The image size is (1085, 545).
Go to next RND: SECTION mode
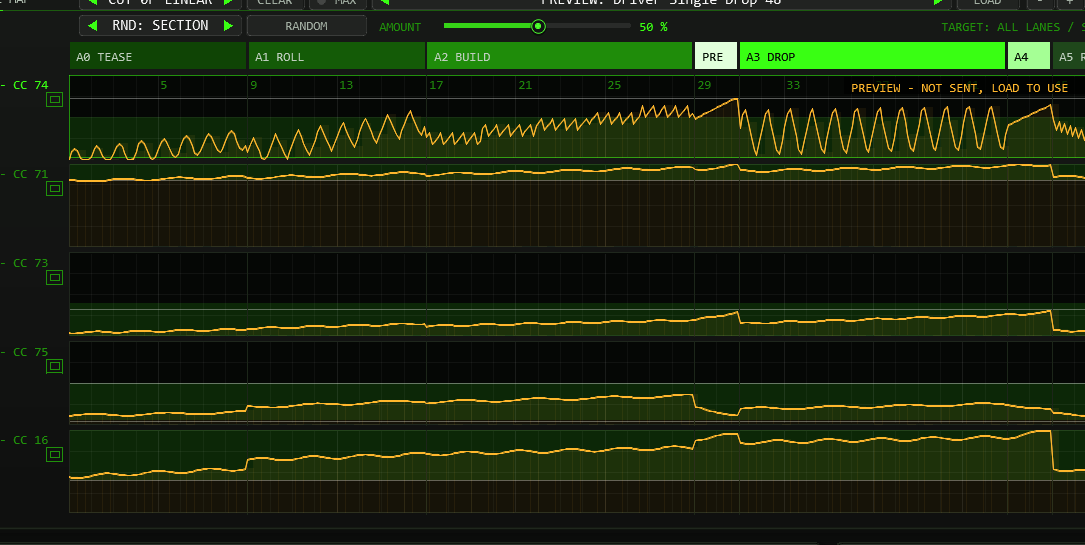click(x=228, y=26)
